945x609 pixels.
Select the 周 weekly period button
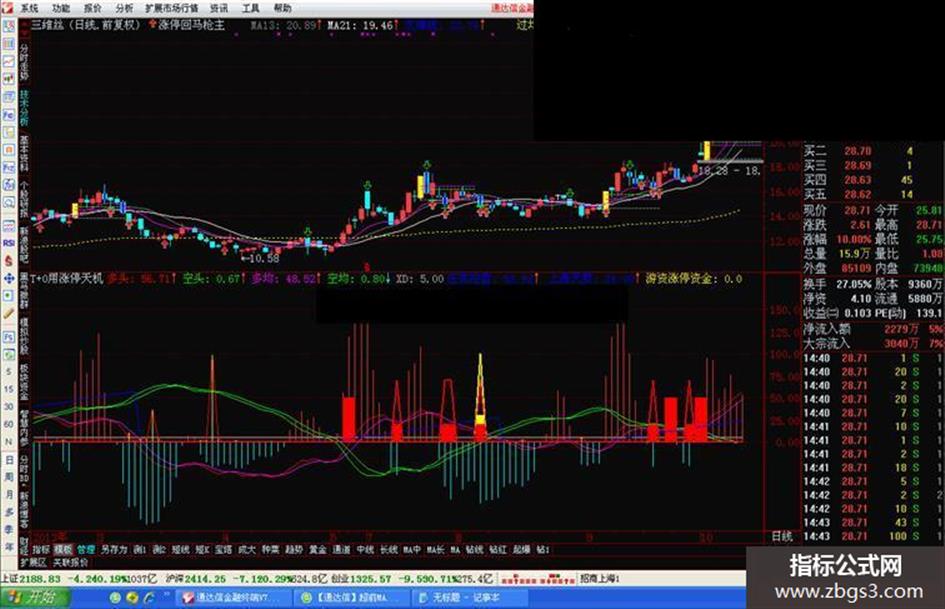pyautogui.click(x=8, y=477)
